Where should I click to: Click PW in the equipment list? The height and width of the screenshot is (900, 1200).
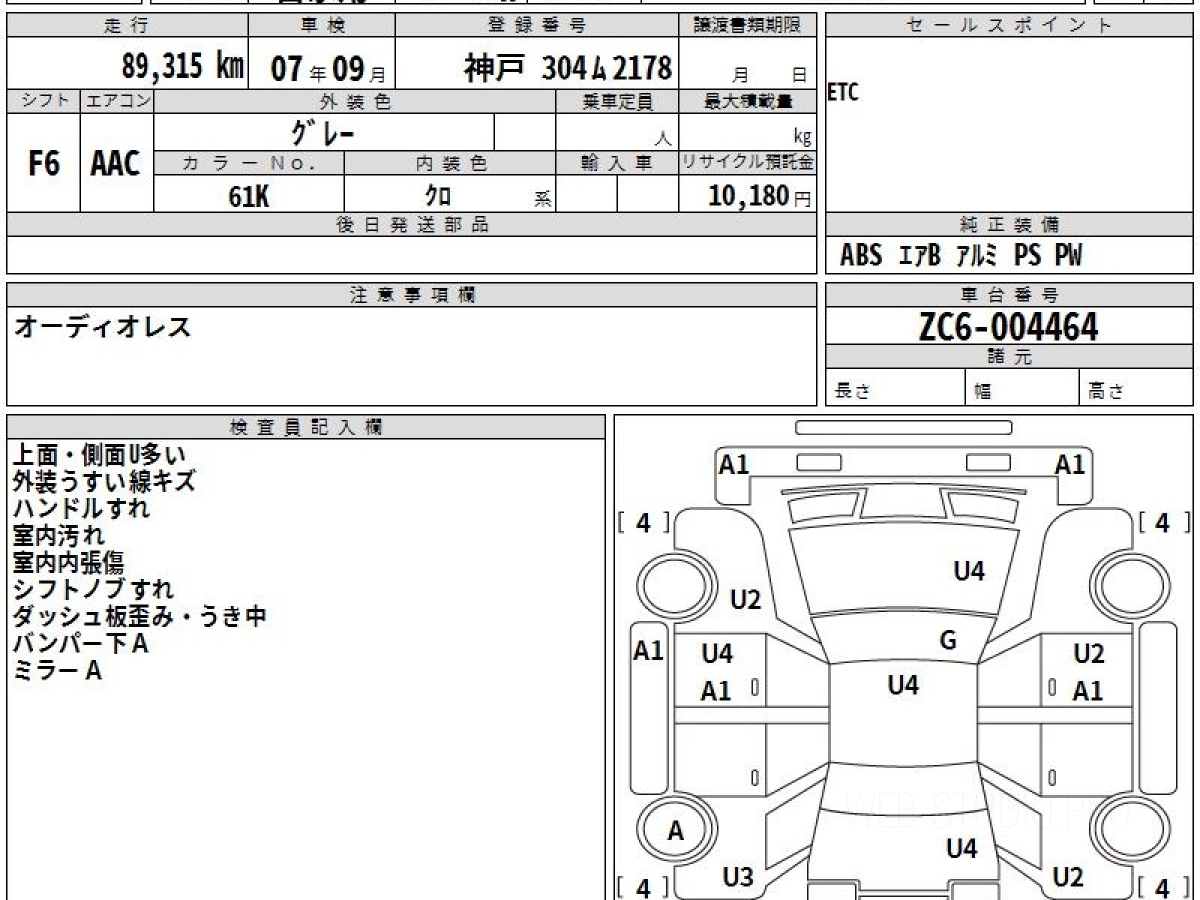tap(1068, 256)
